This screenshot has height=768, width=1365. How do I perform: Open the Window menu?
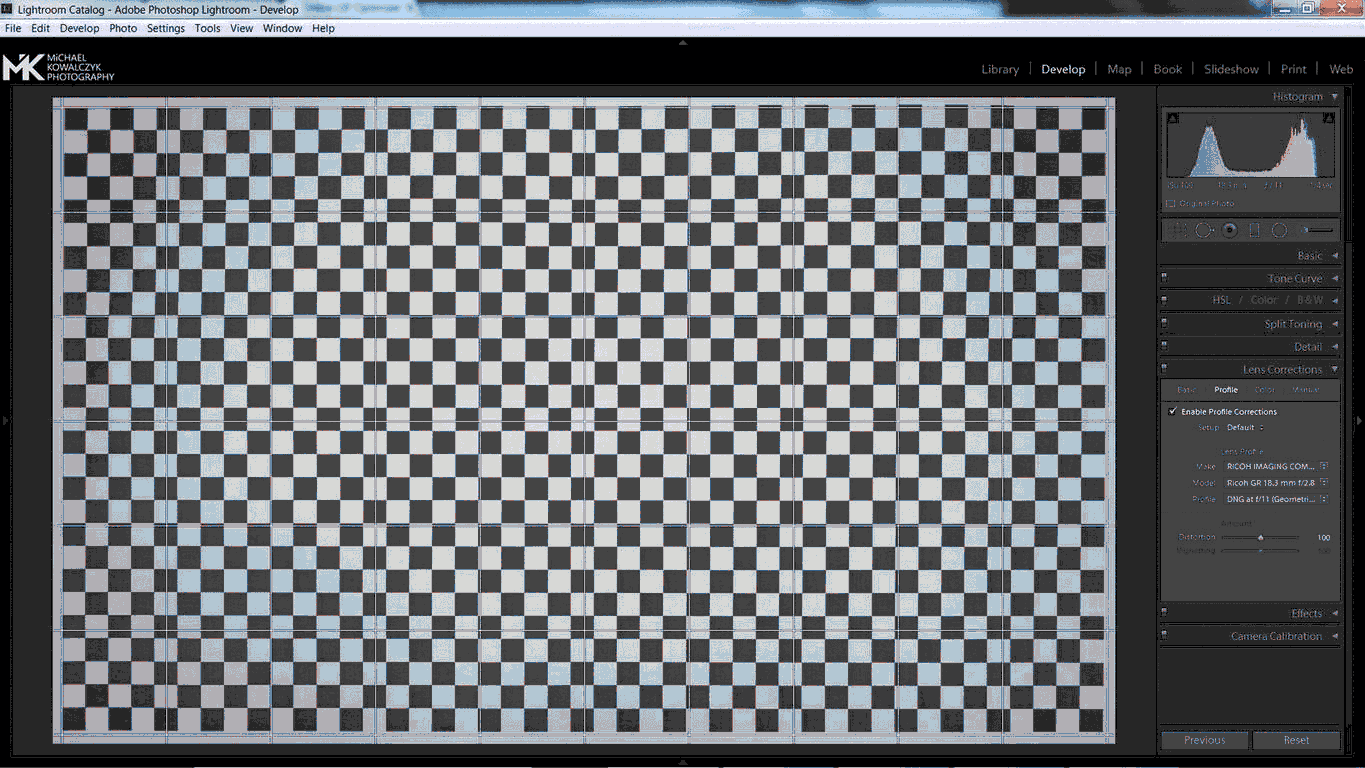pos(282,28)
